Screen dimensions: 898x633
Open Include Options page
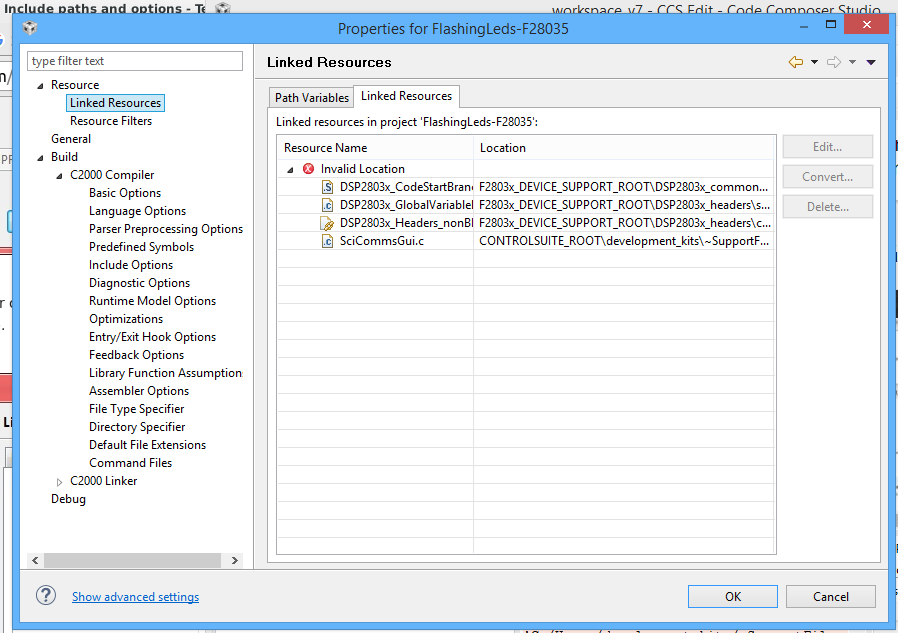tap(131, 265)
